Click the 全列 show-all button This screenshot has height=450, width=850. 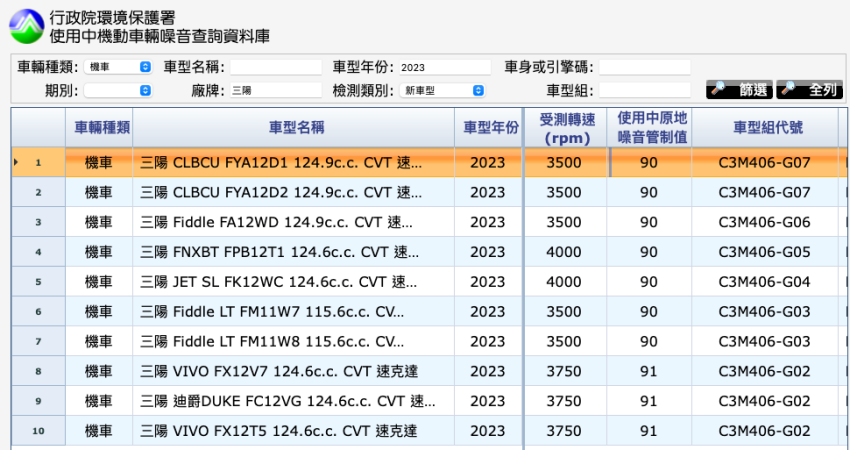[x=809, y=89]
